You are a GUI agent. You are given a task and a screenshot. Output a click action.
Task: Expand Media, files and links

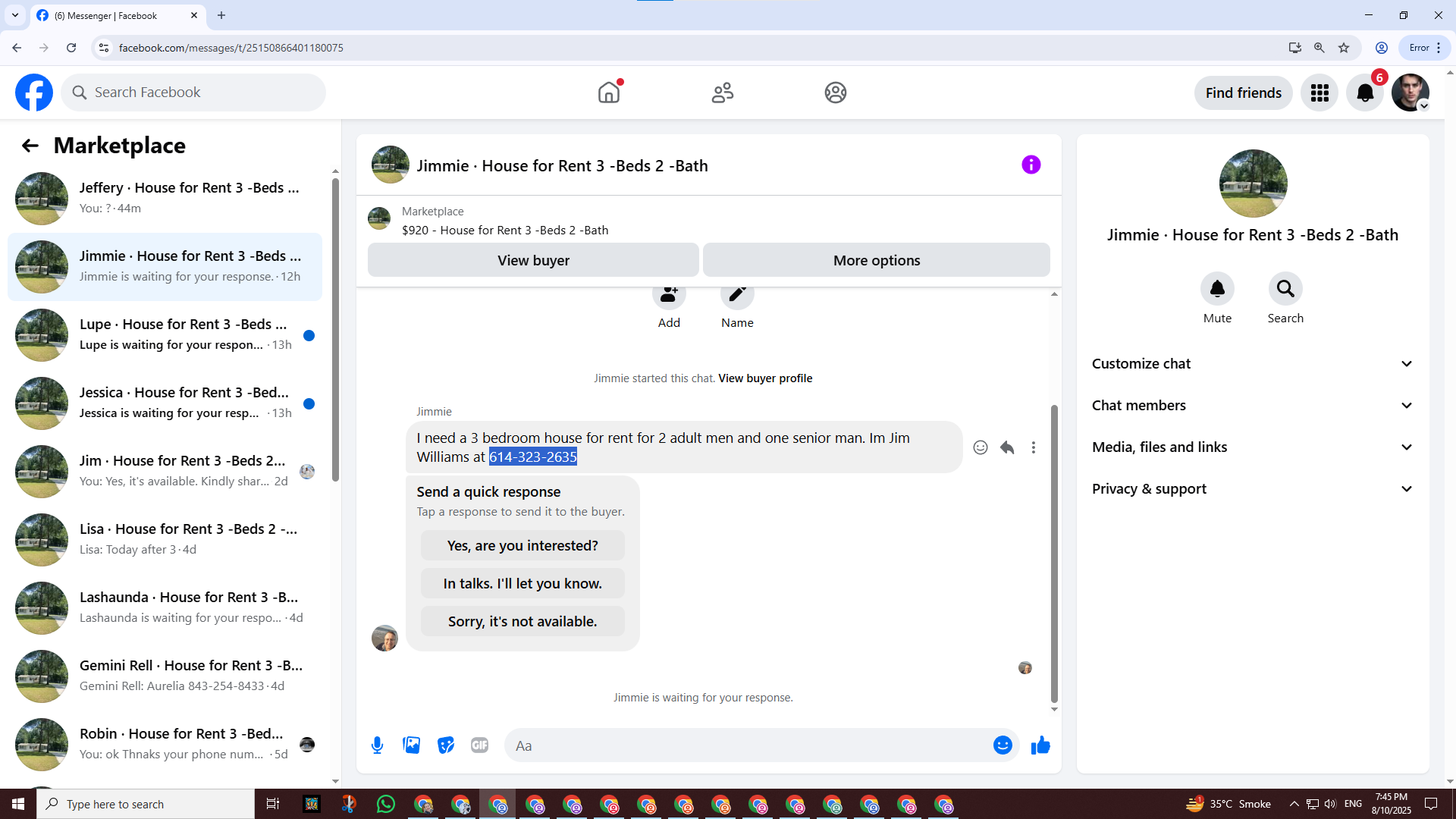(x=1252, y=447)
